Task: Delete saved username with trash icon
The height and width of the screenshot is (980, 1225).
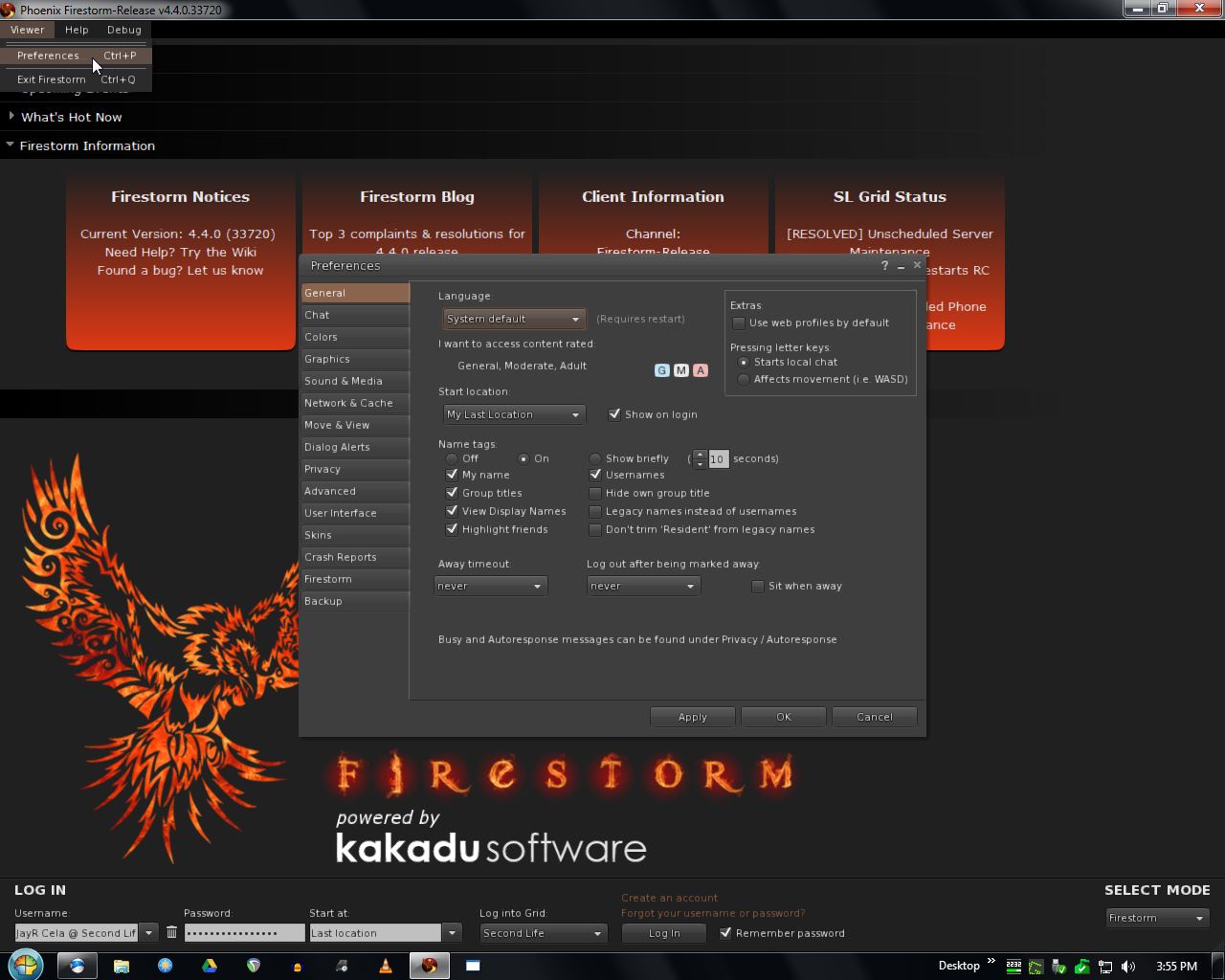Action: click(171, 932)
